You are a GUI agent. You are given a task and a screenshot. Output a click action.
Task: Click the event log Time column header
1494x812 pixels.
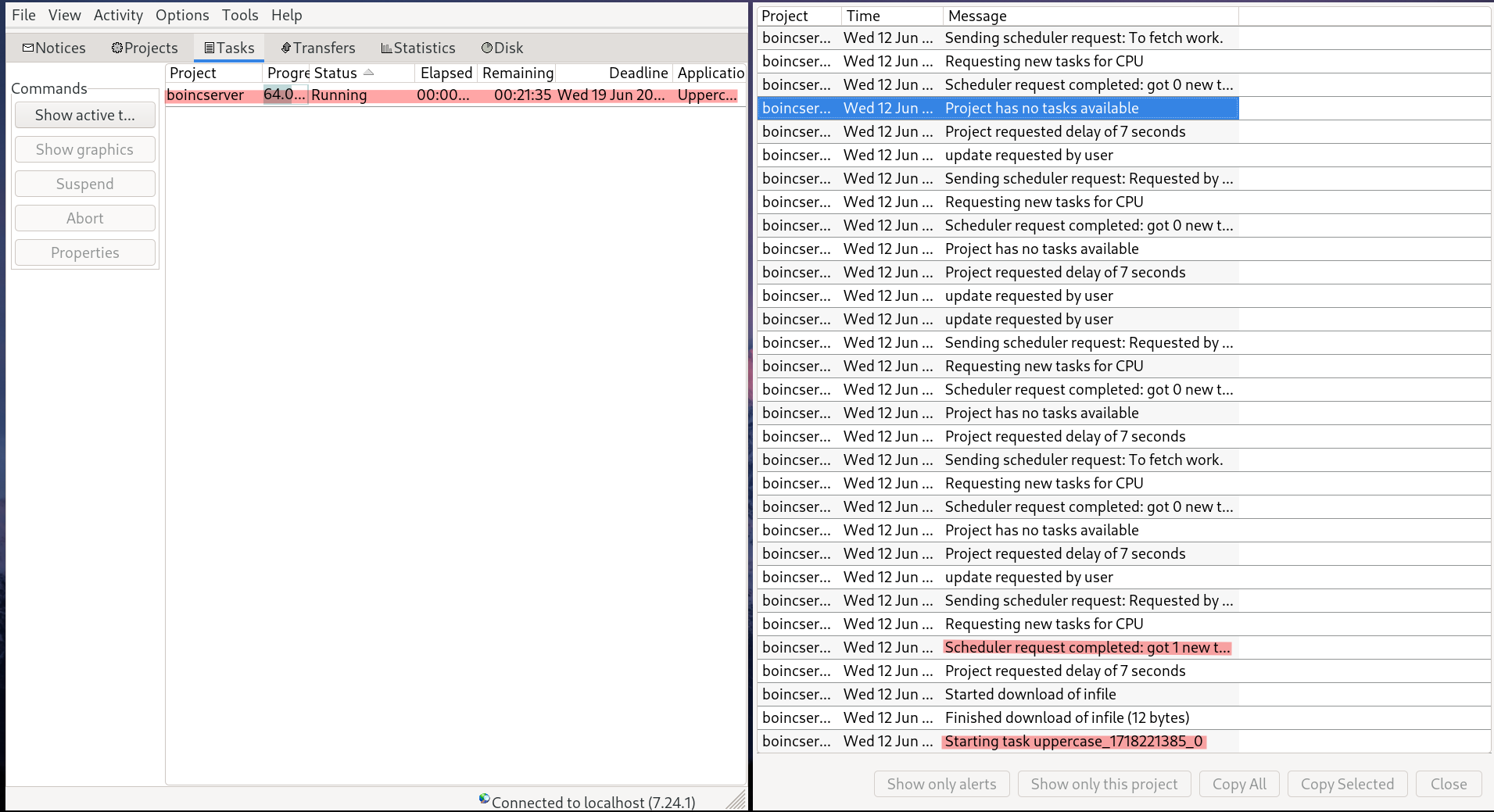(892, 16)
